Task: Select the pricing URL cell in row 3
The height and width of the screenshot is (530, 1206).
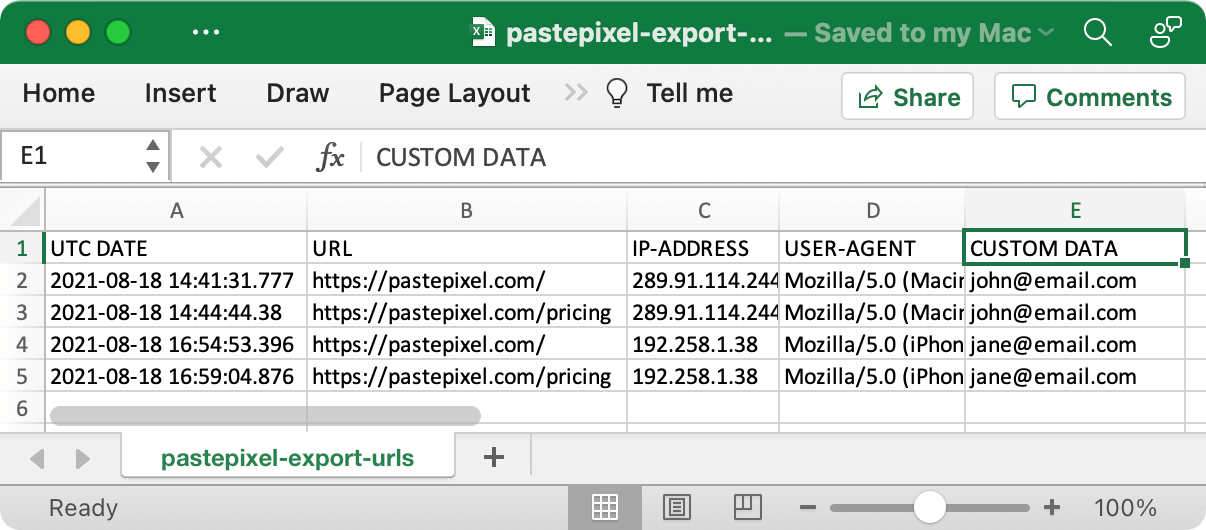Action: 467,312
